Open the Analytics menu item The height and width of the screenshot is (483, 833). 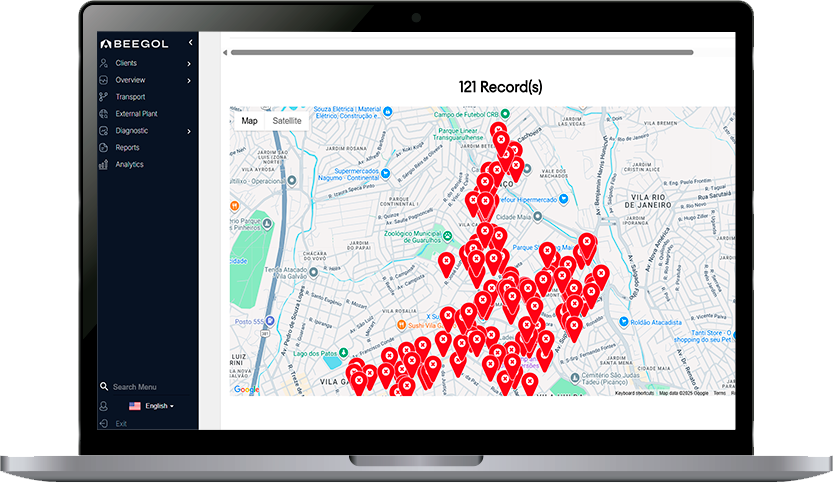[129, 164]
